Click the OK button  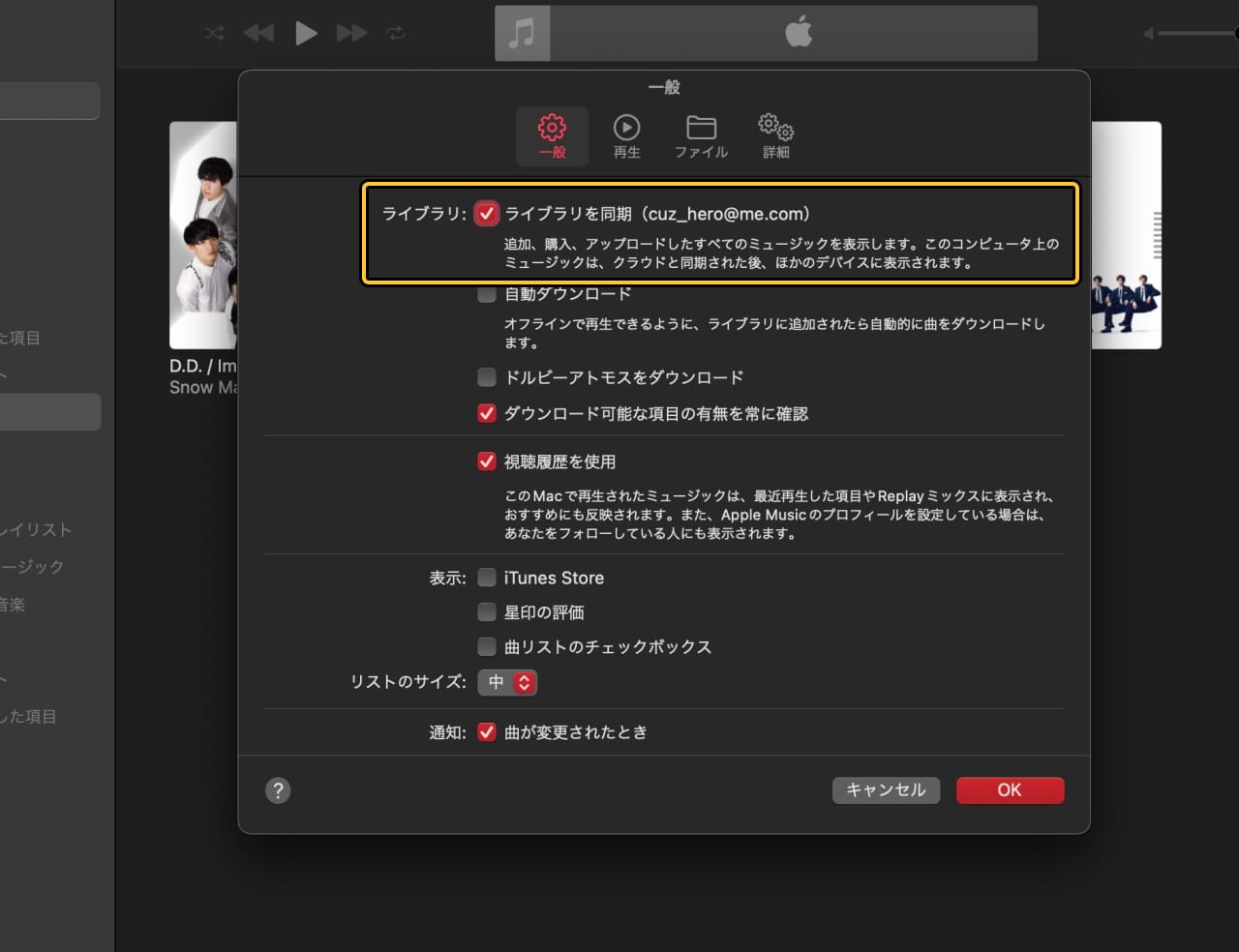pyautogui.click(x=1010, y=790)
